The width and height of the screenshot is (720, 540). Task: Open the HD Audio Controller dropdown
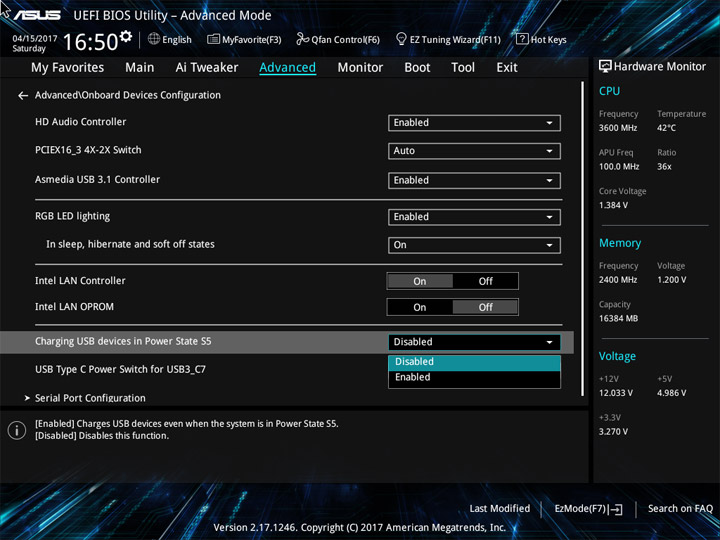(x=474, y=123)
